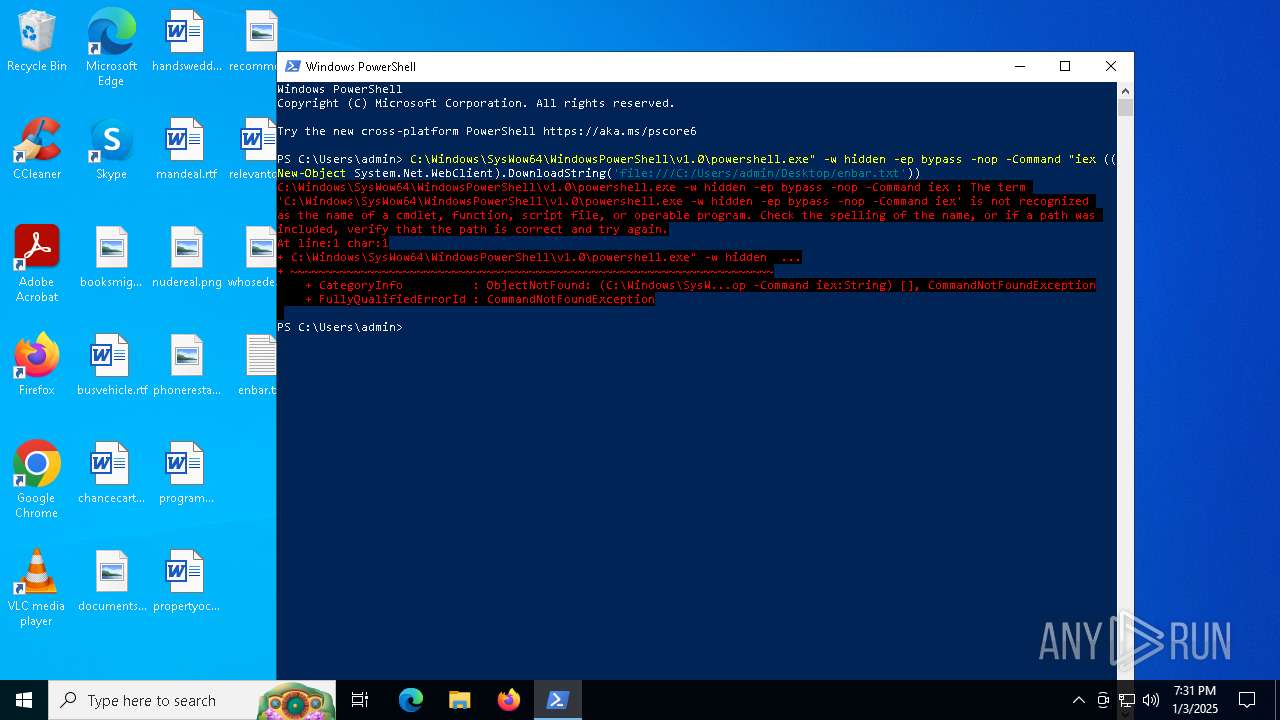1280x720 pixels.
Task: Select the mandeal.rtf document
Action: click(x=186, y=149)
